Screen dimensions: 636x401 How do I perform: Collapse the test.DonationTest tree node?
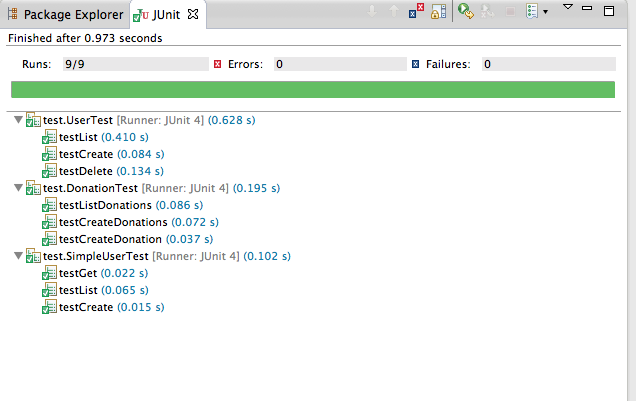(18, 188)
